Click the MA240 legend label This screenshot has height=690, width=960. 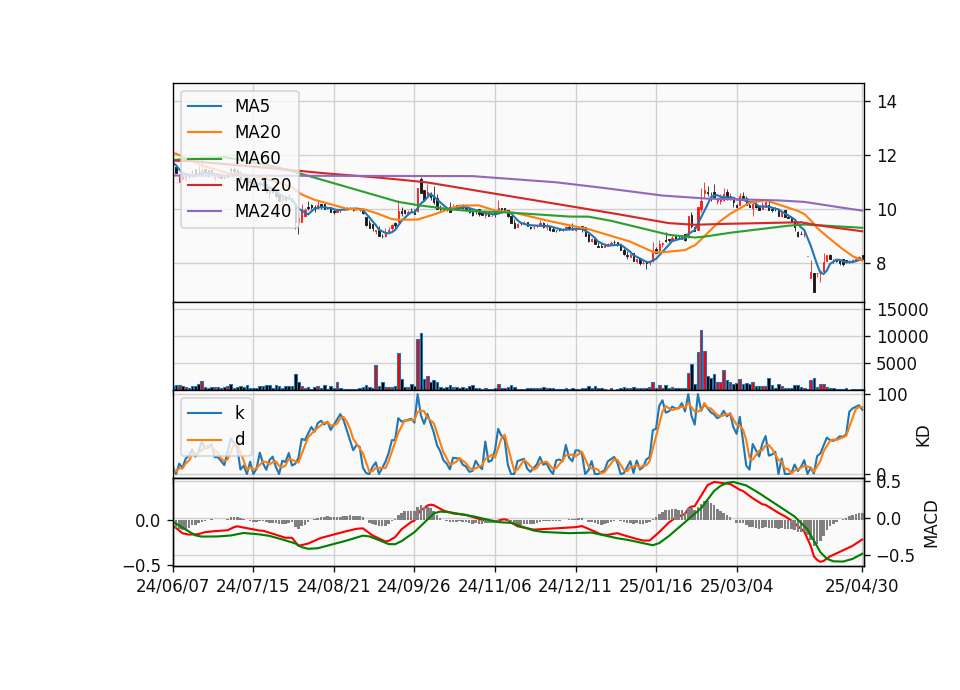tap(263, 211)
